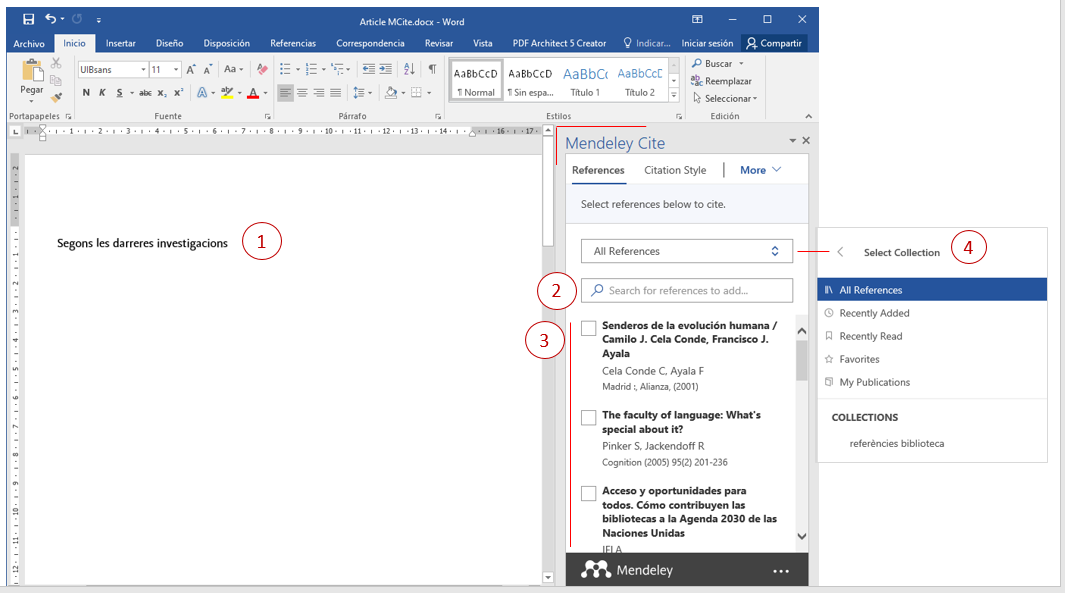
Task: Check the 'Senderos de la evolución humana' reference
Action: [589, 327]
